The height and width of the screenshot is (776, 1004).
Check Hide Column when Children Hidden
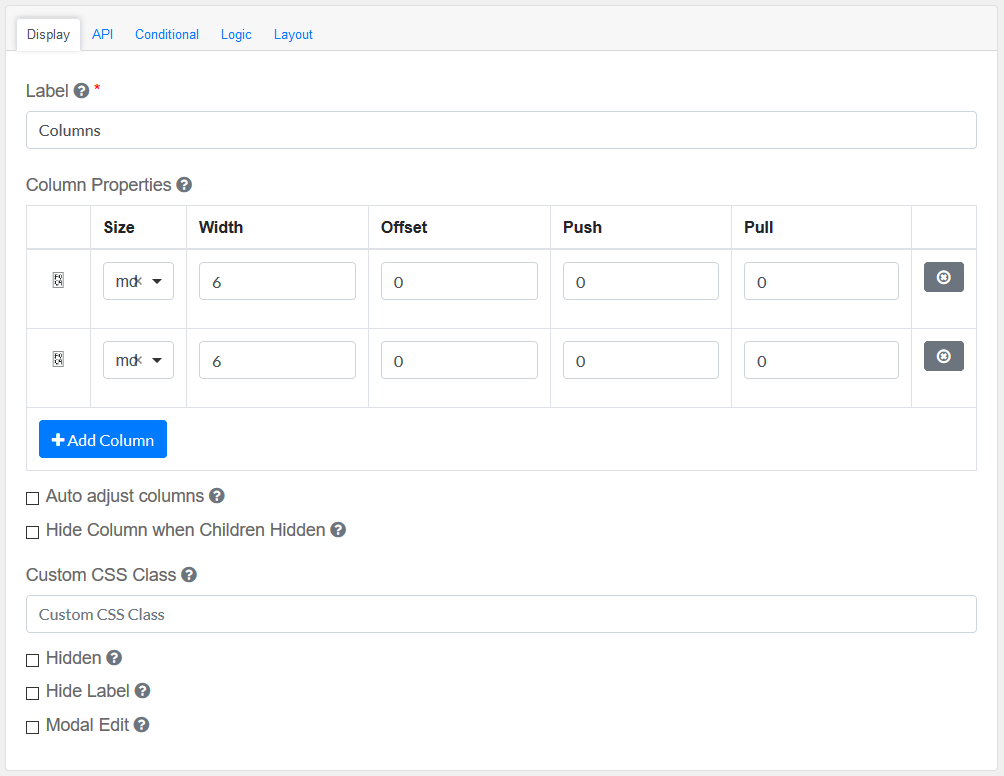(x=33, y=532)
